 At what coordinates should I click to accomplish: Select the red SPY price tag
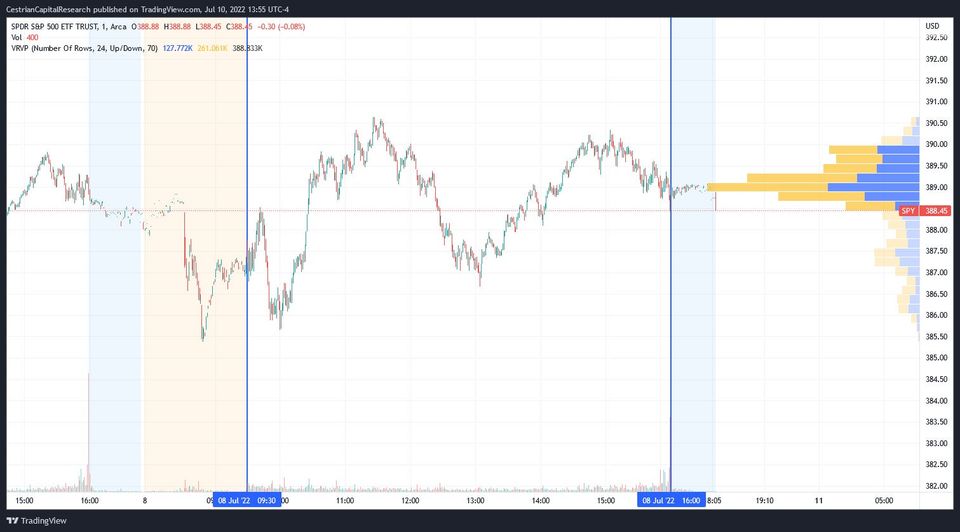(x=909, y=211)
